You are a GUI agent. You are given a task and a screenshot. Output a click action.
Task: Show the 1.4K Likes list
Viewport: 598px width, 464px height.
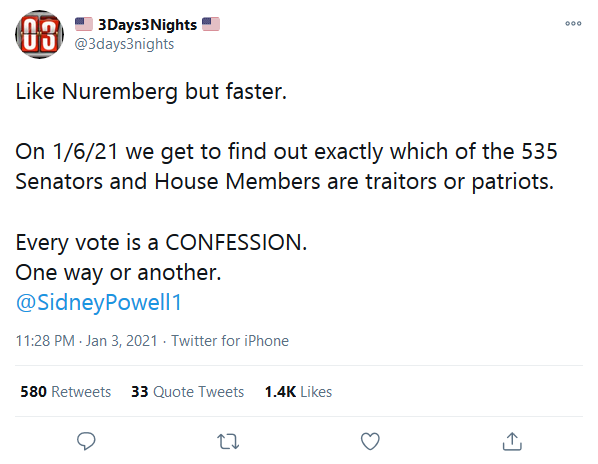pyautogui.click(x=298, y=392)
